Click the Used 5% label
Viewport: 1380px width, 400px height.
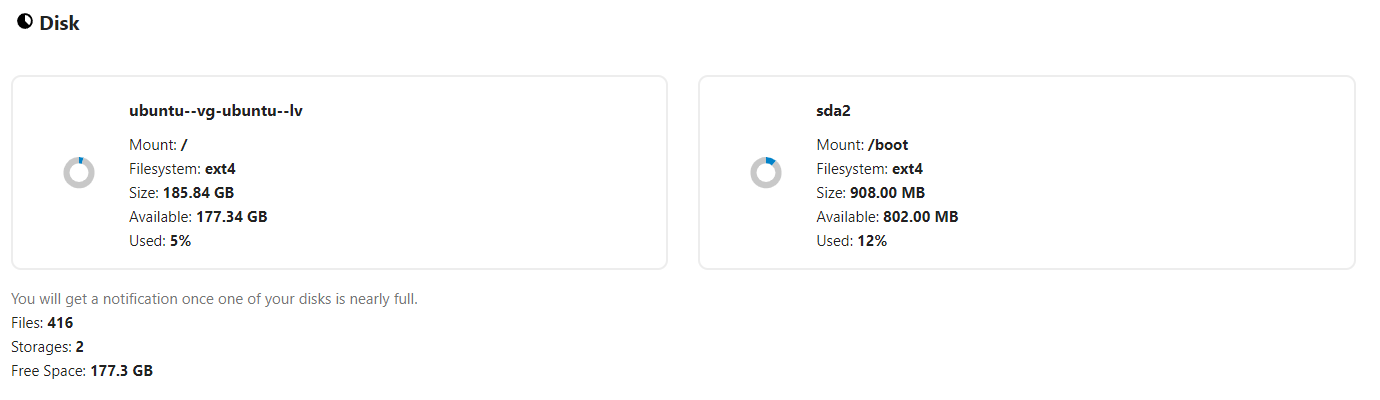point(160,241)
